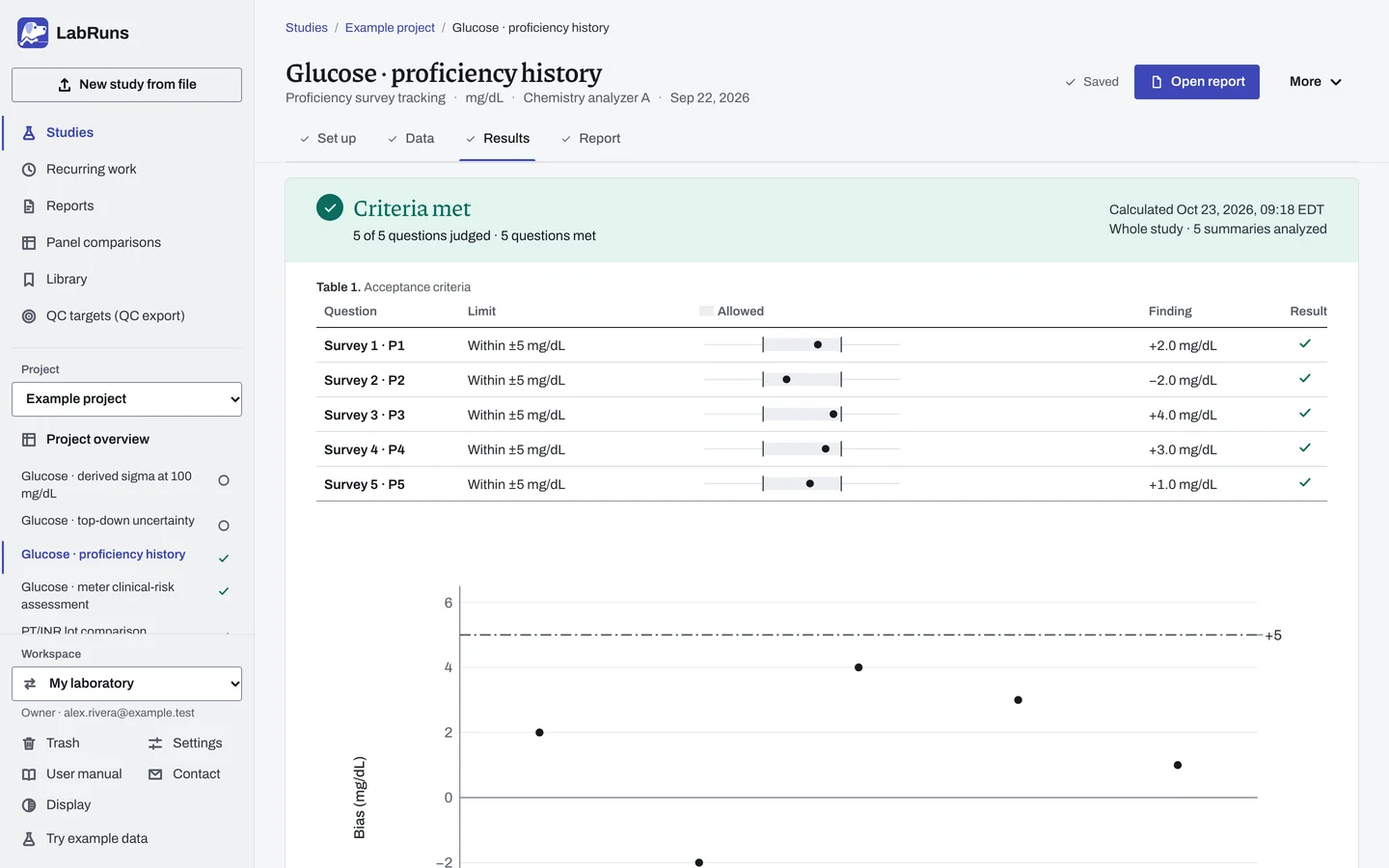This screenshot has width=1389, height=868.
Task: Click the Survey 2 · P2 question cell
Action: tap(365, 381)
